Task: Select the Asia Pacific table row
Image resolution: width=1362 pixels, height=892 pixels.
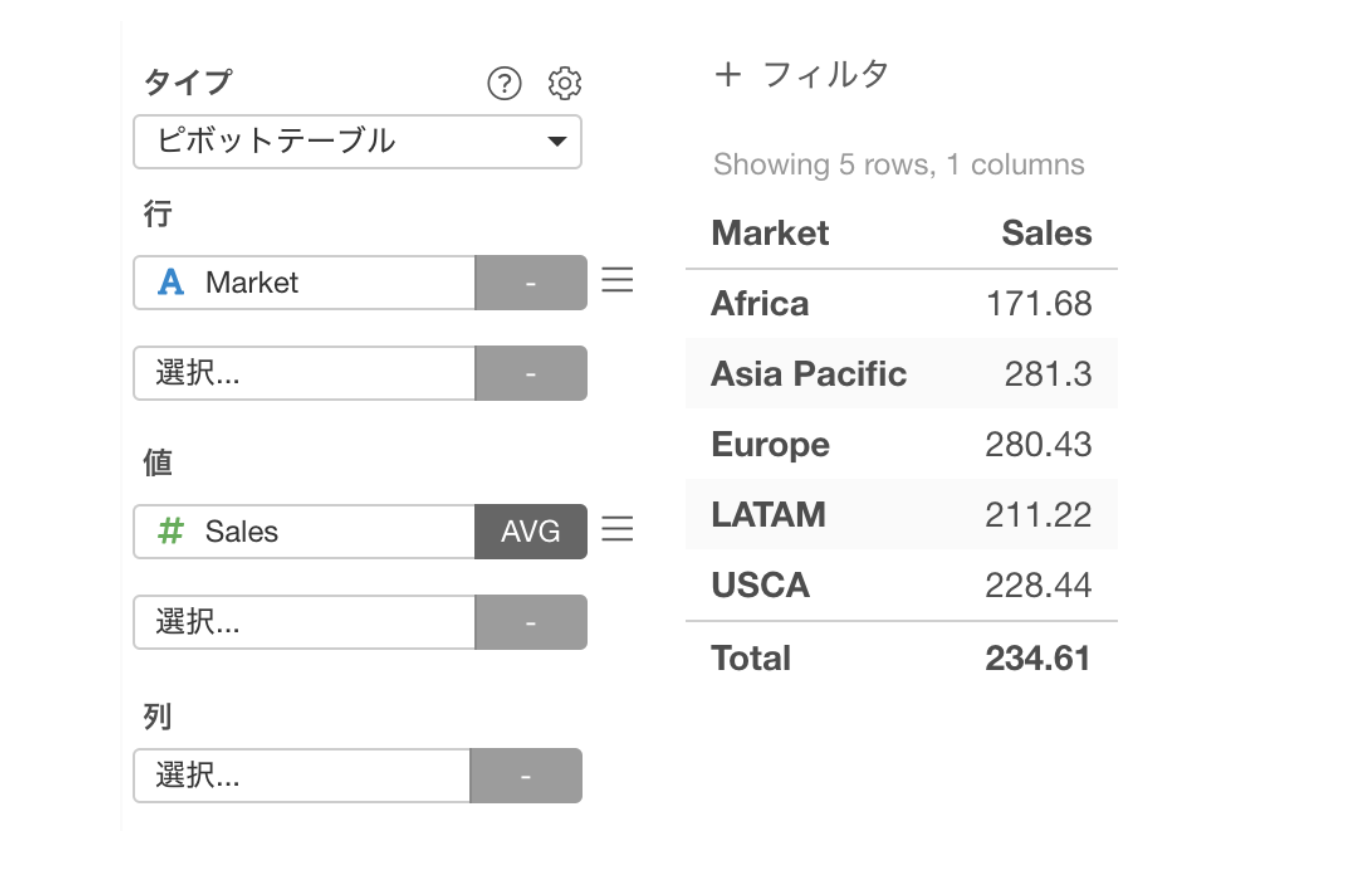Action: [901, 373]
